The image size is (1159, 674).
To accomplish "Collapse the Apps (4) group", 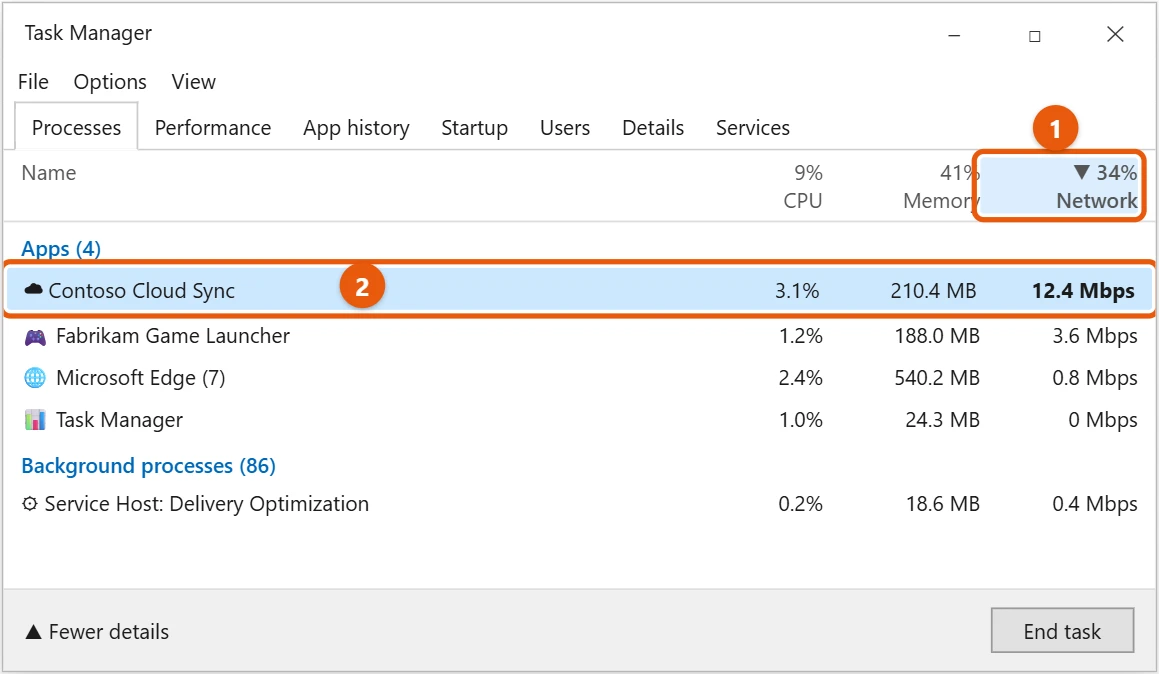I will [x=61, y=249].
